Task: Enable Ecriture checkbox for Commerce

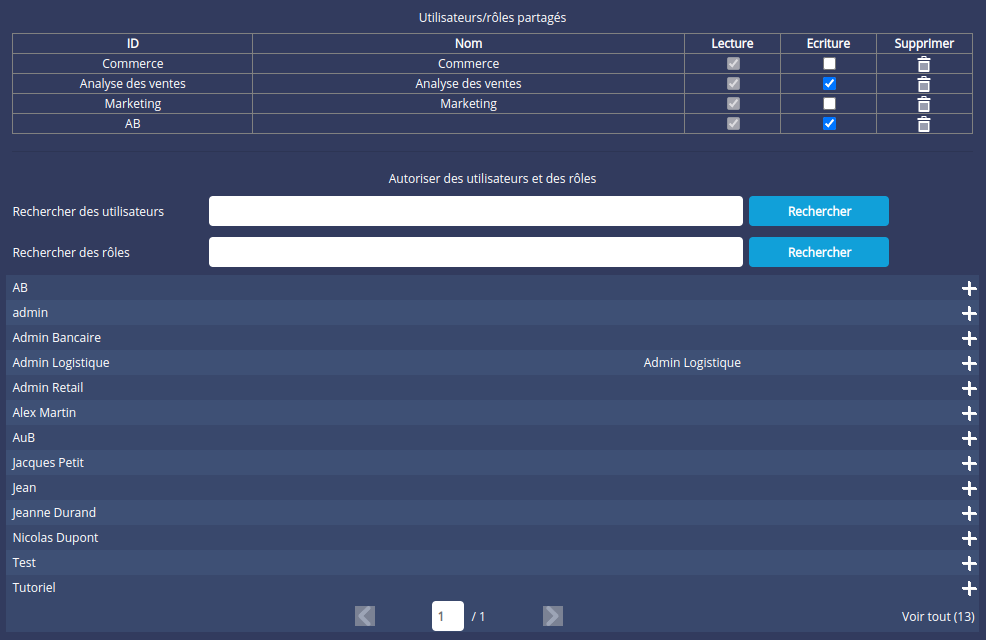Action: (x=829, y=64)
